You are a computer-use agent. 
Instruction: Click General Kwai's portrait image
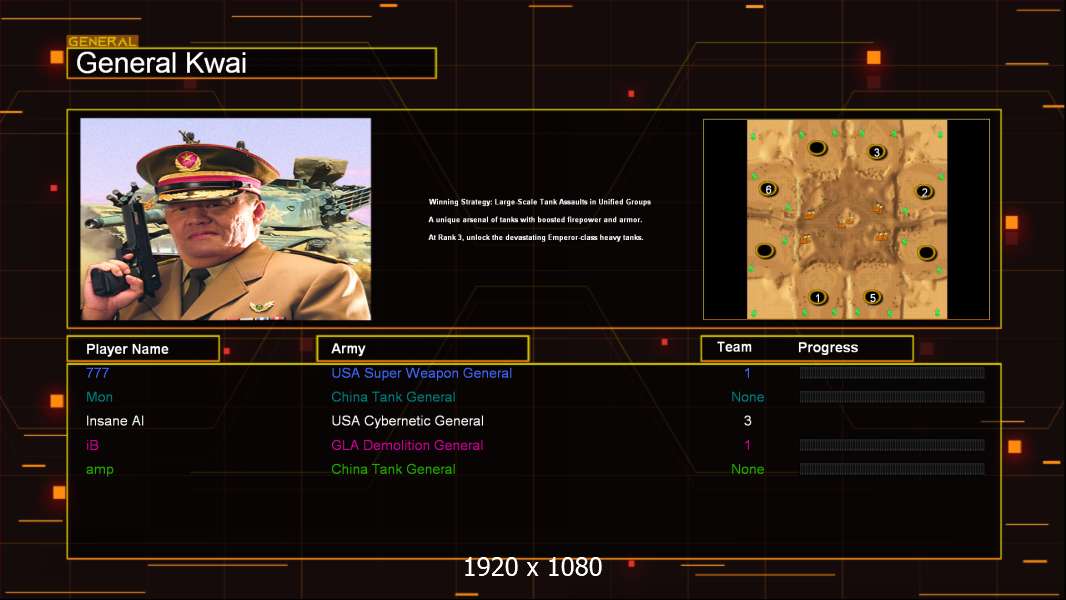click(x=226, y=219)
